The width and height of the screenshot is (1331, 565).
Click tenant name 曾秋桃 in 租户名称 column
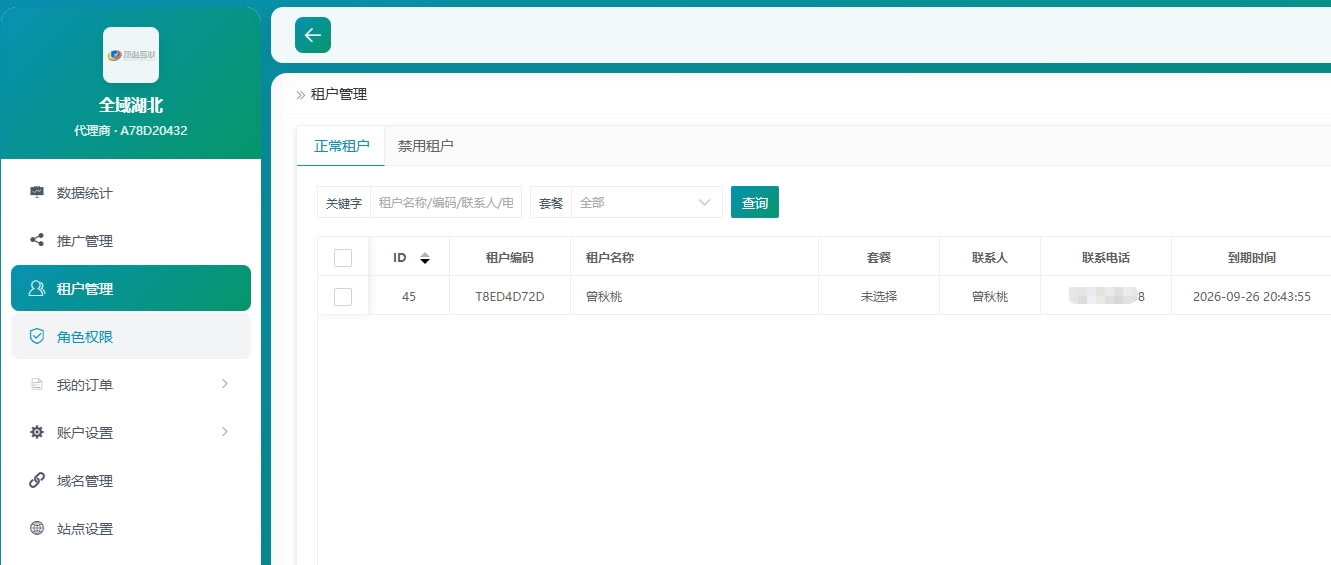tap(604, 297)
